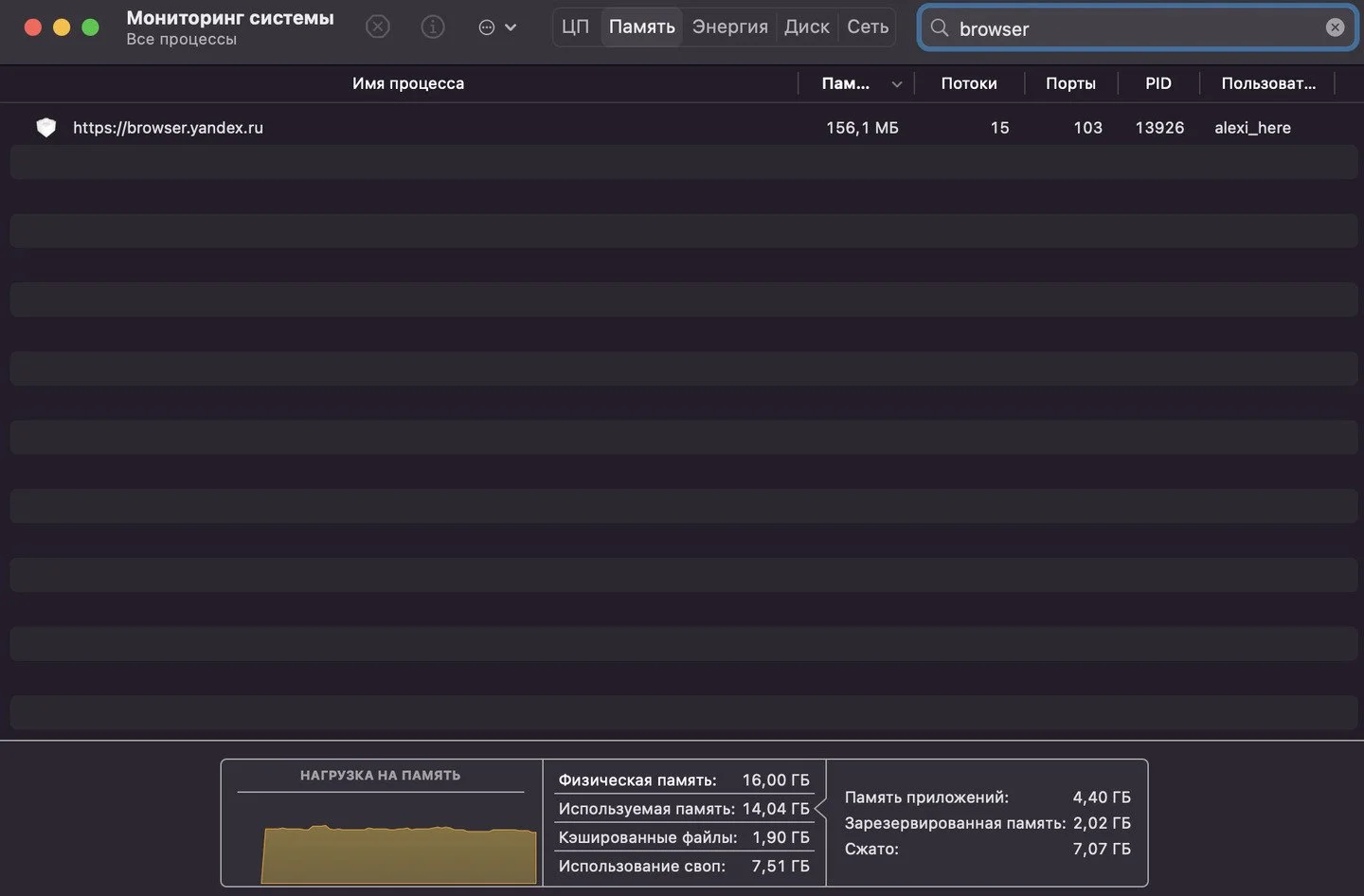1364x896 pixels.
Task: Sort by the Порты column header
Action: [1071, 83]
